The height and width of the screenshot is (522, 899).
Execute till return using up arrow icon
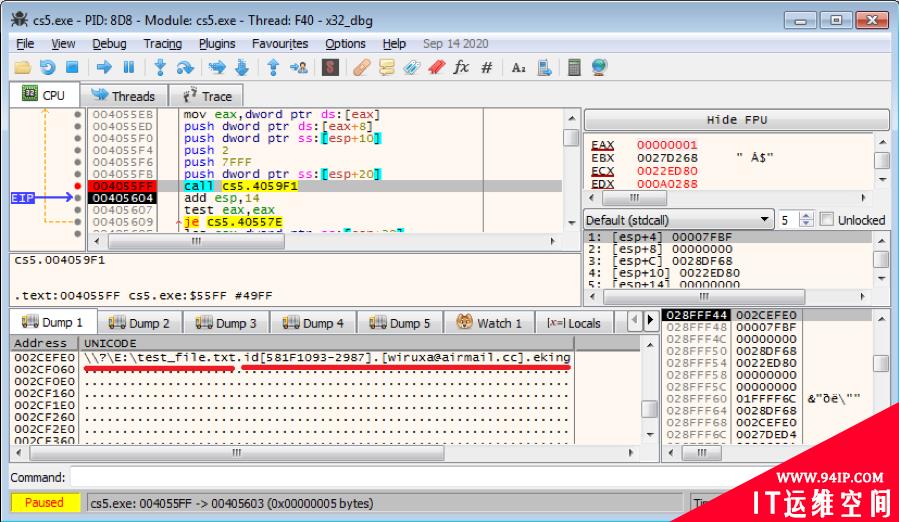click(x=273, y=68)
